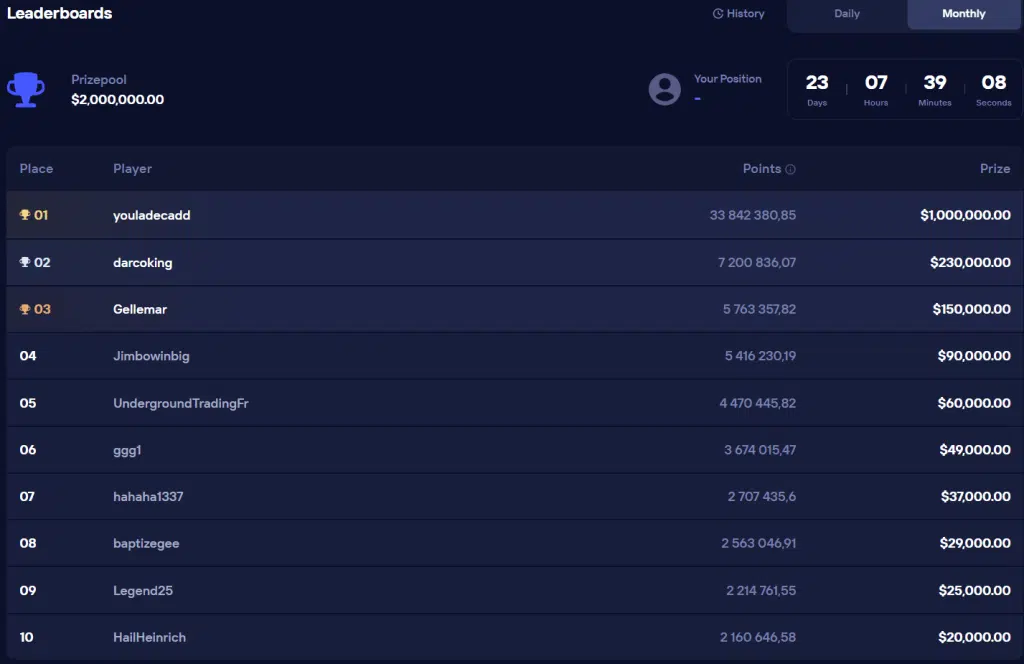
Task: Click the Prize column header
Action: 995,168
